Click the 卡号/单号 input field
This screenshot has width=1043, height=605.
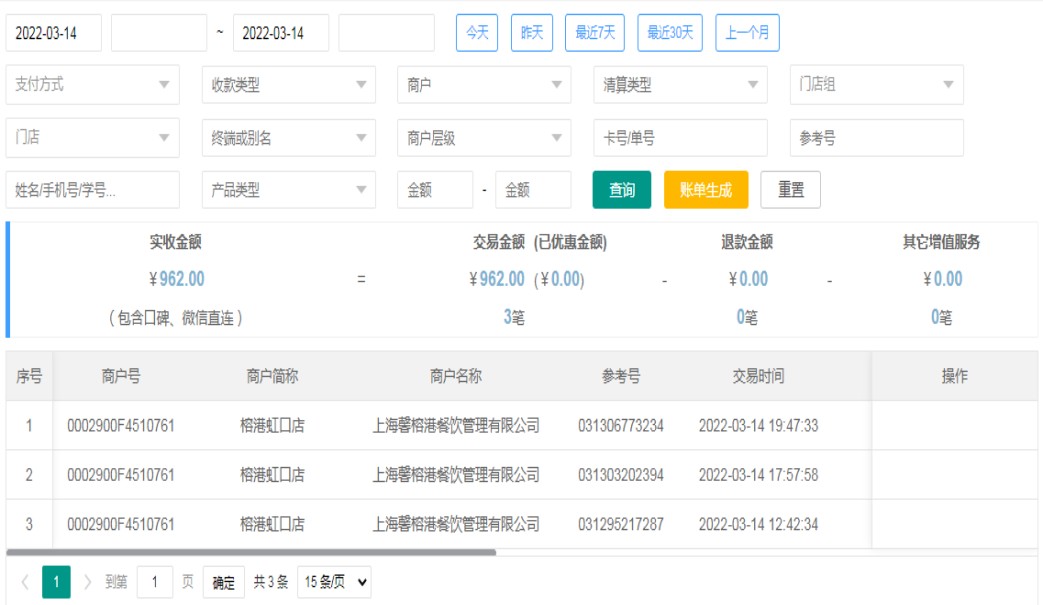(x=680, y=138)
